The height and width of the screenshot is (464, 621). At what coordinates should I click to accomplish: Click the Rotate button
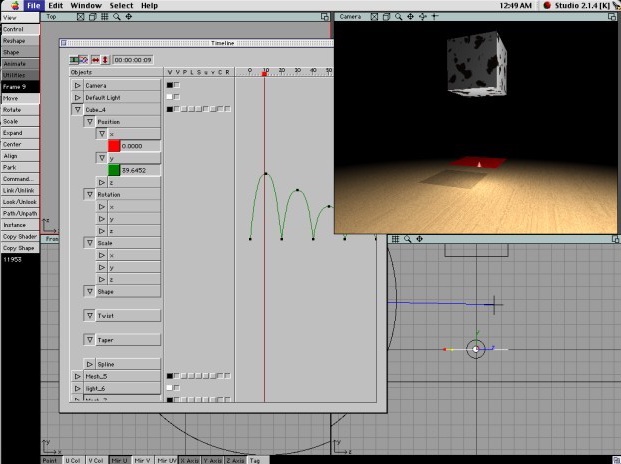(20, 110)
